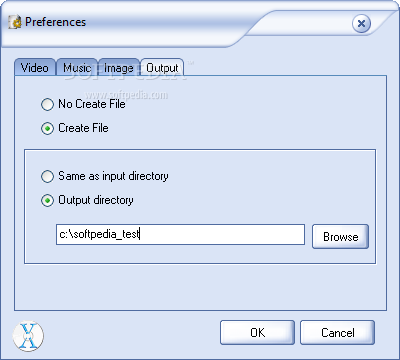Select the Output tab
Viewport: 400px width, 360px height.
(162, 68)
